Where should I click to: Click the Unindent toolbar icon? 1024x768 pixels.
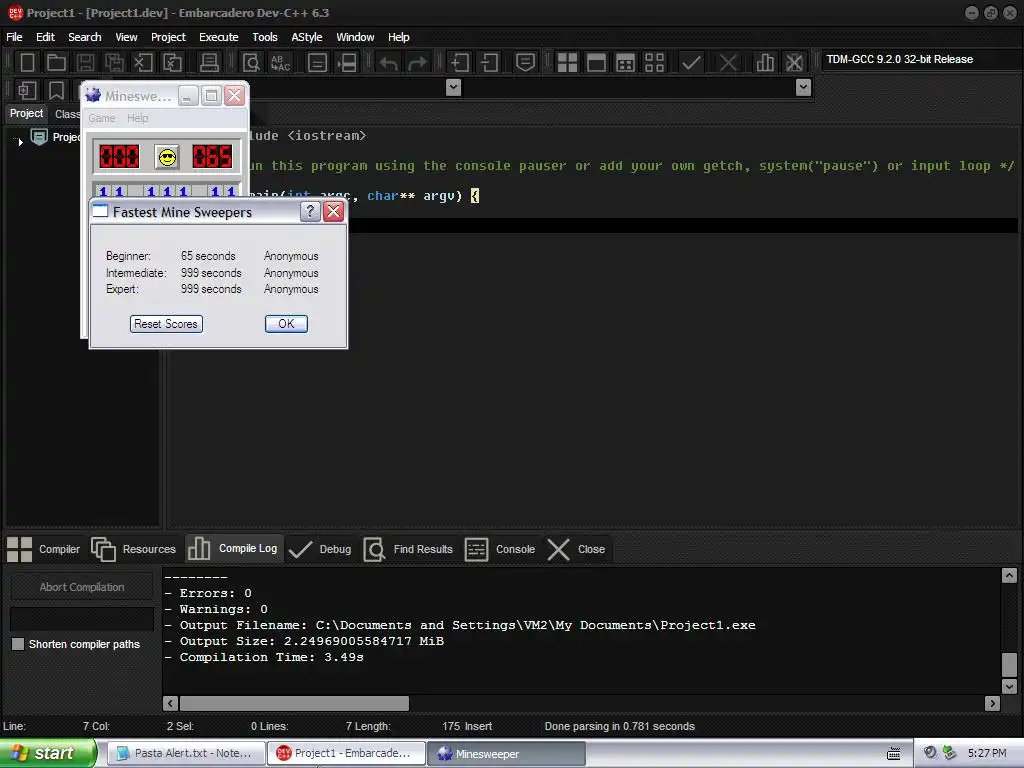pos(489,63)
